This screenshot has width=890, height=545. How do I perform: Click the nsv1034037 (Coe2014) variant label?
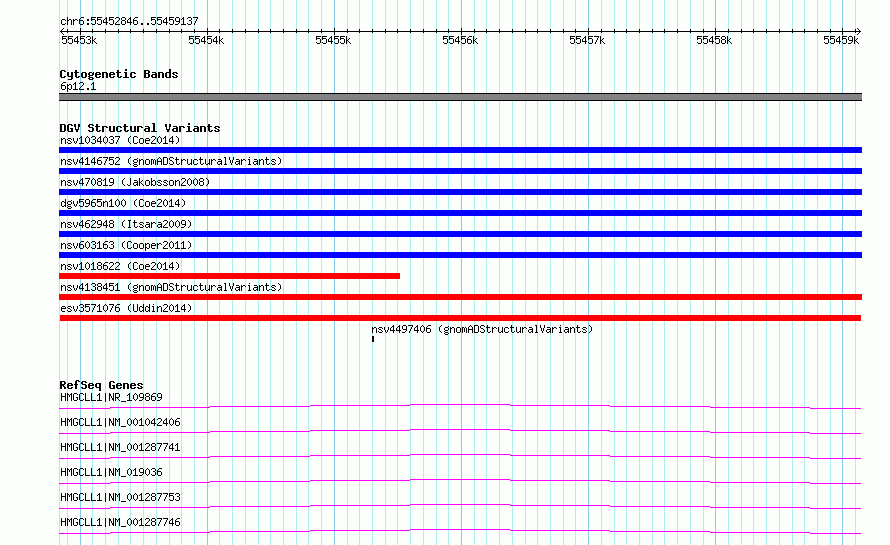coord(120,140)
